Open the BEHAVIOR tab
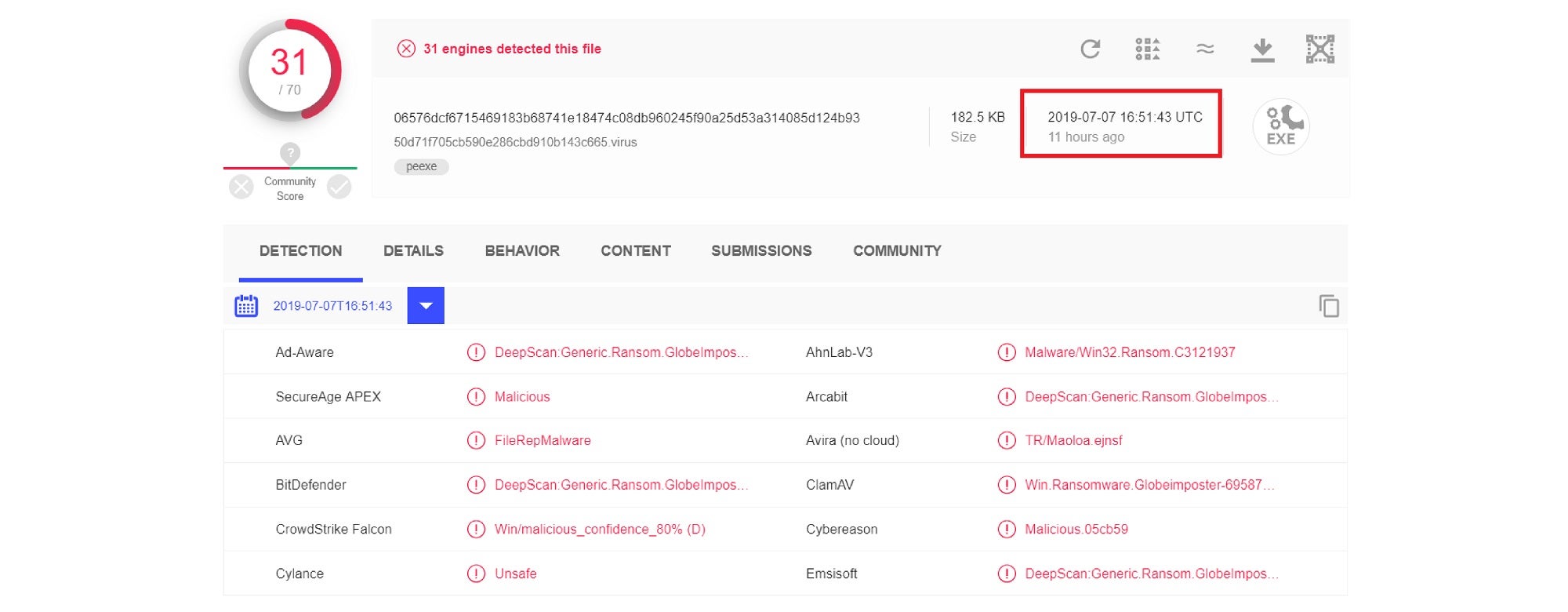 tap(522, 251)
